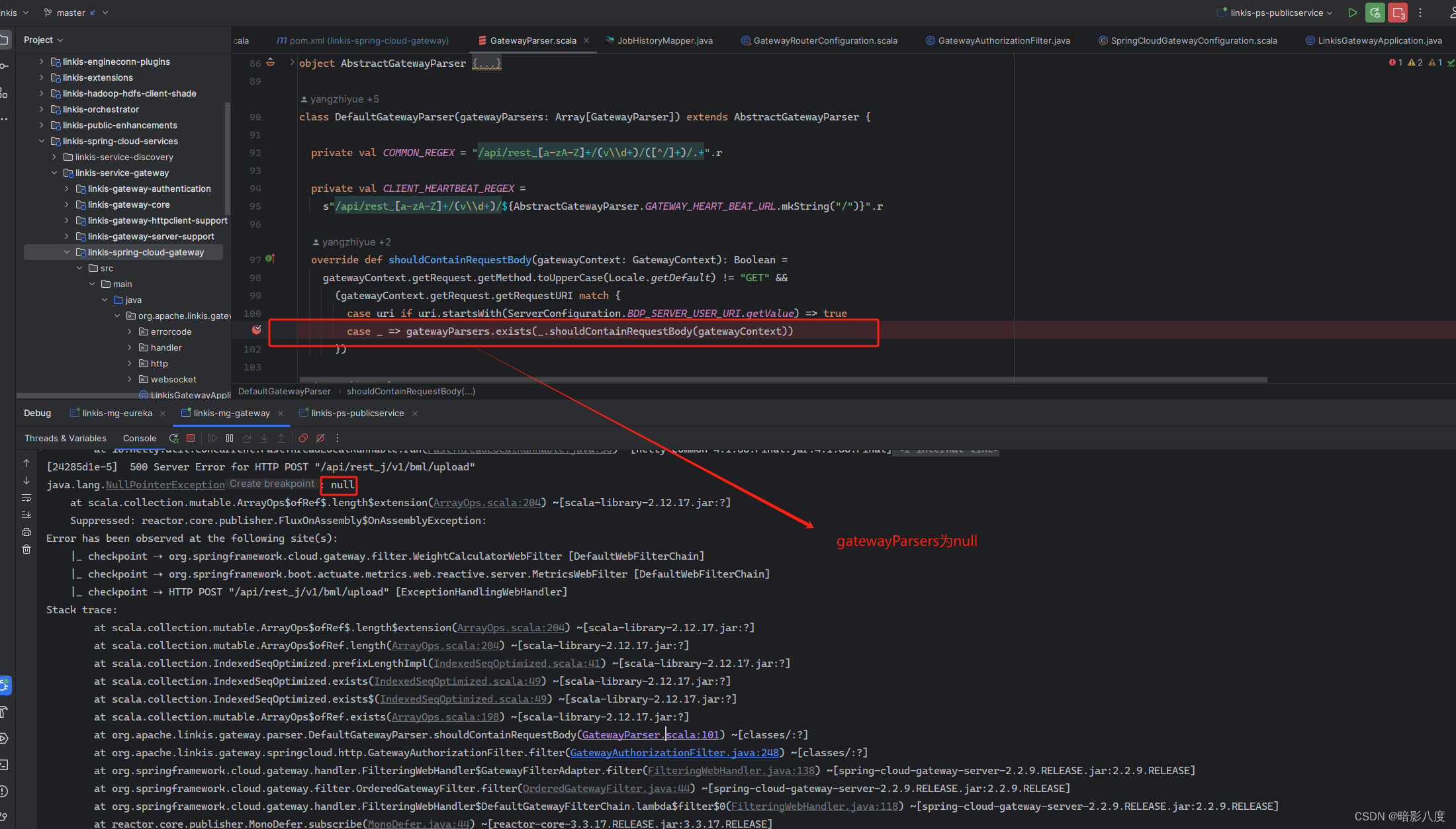The height and width of the screenshot is (829, 1456).
Task: Open the IndexedSeqOptimized.scala:41 stack trace link
Action: (517, 663)
